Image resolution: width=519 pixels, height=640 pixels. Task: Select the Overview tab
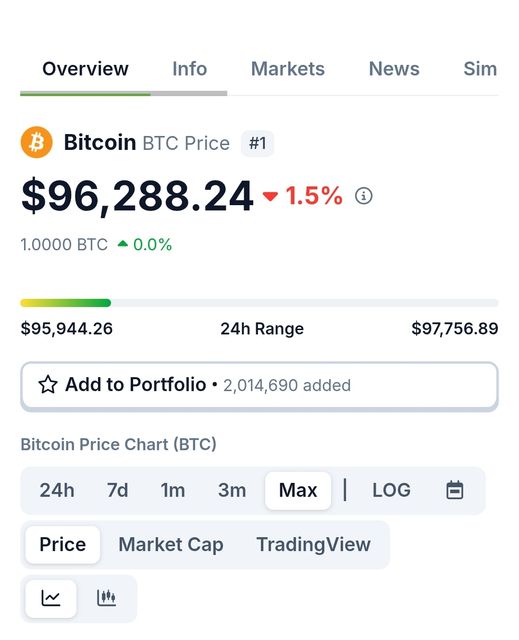coord(85,69)
